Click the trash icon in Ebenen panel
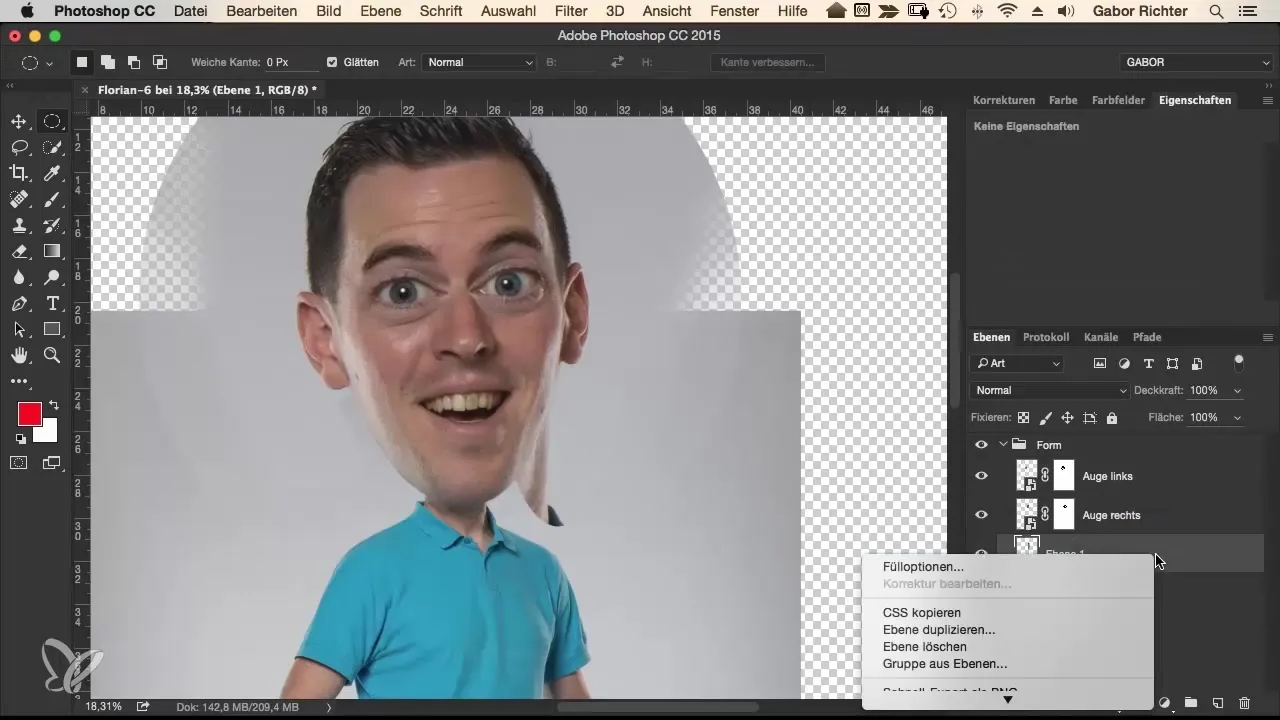 coord(1244,703)
